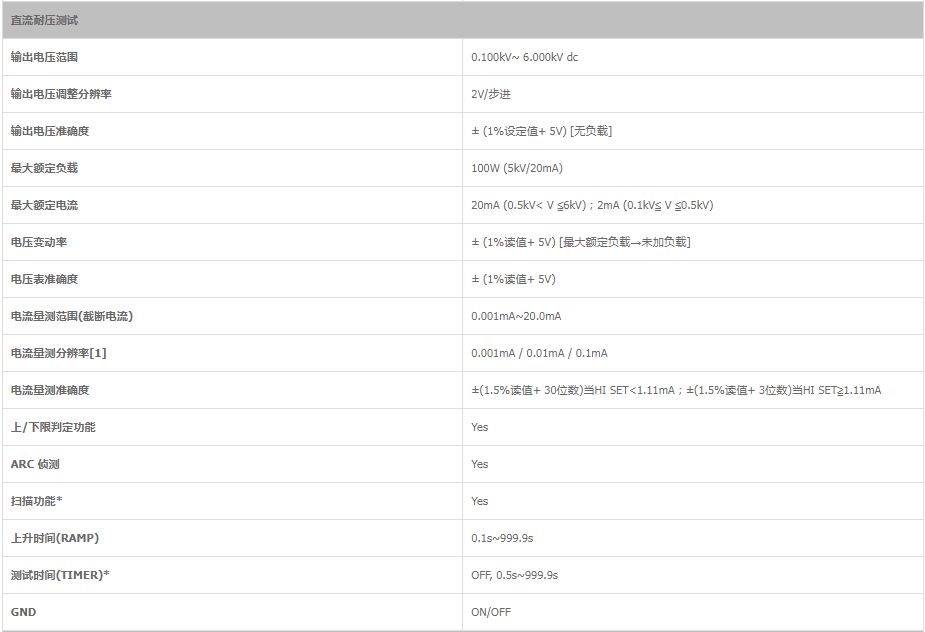
Task: Click the 电压变动率 label
Action: (38, 242)
